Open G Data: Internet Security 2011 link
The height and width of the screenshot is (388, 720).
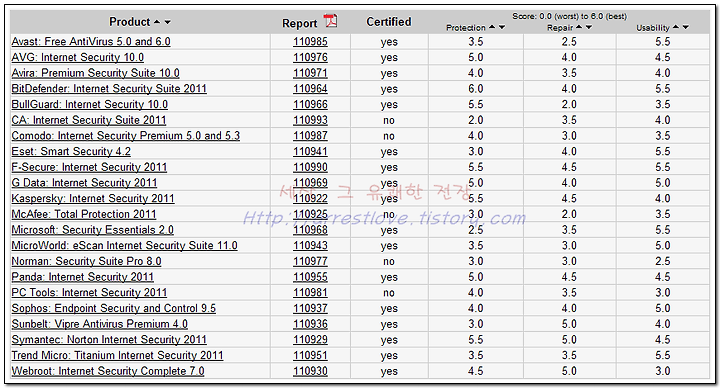pyautogui.click(x=84, y=183)
